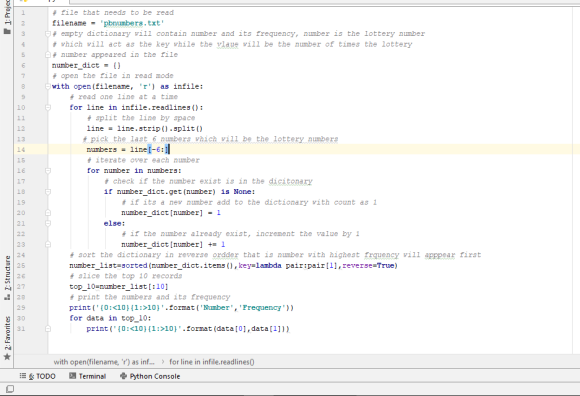
Task: Click 'number_dict = {}' on line 6
Action: click(86, 65)
